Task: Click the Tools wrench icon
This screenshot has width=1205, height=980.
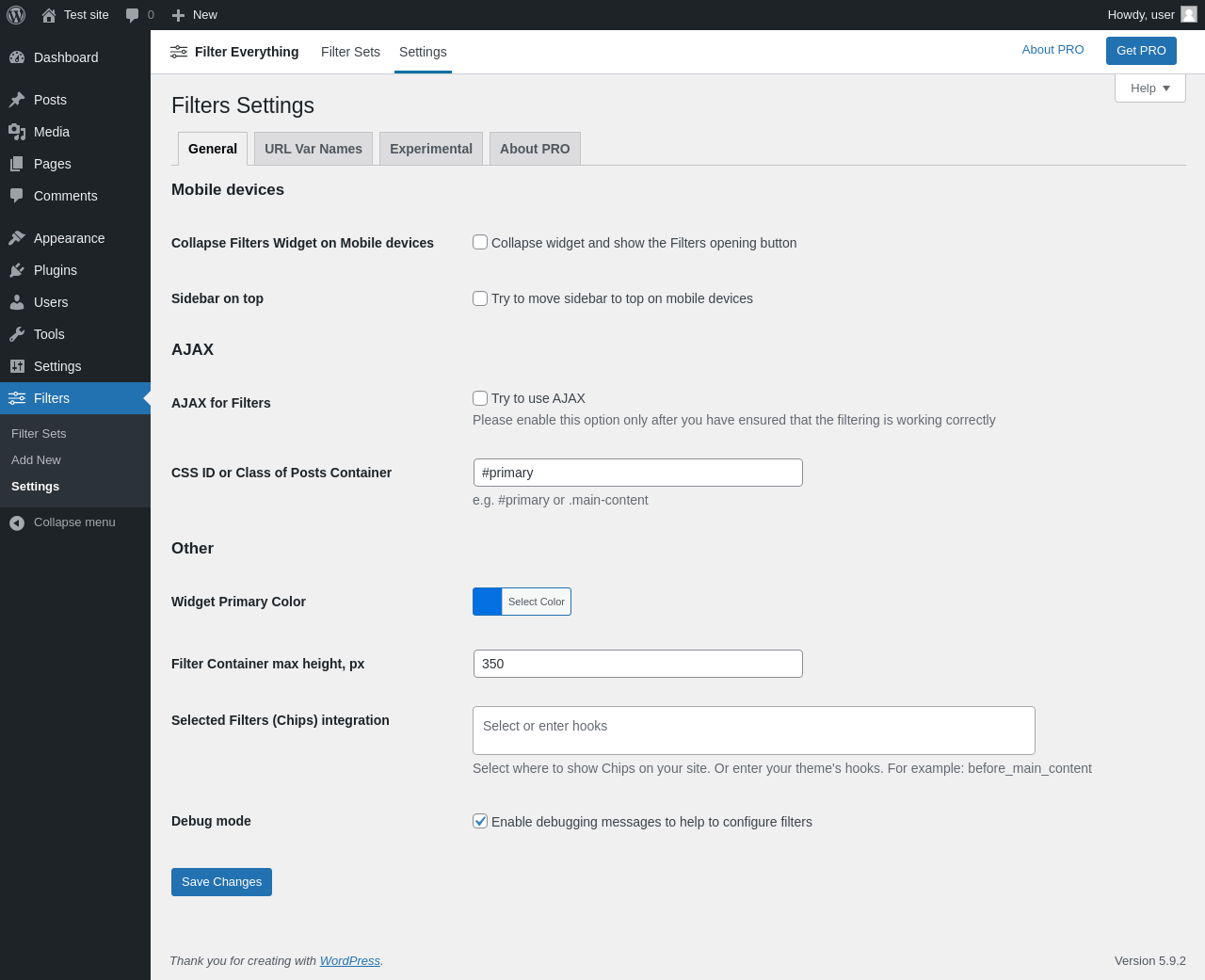Action: point(17,334)
